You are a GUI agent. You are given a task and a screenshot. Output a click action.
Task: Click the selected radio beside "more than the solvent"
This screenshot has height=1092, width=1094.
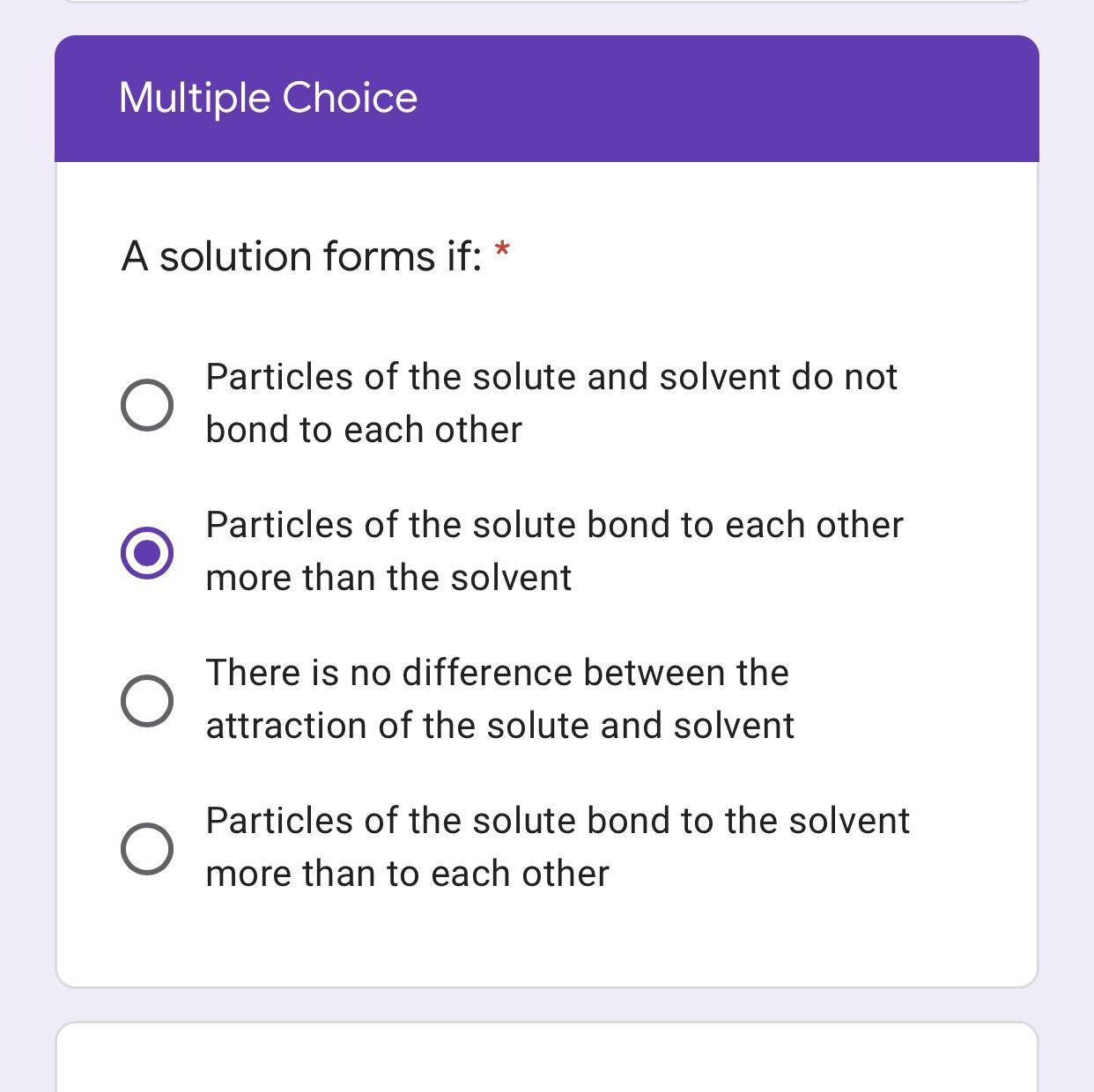point(146,553)
